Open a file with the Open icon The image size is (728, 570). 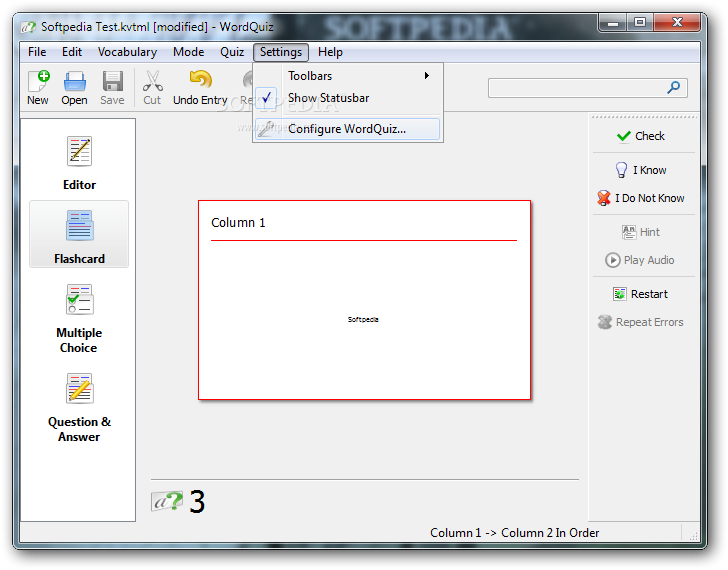pyautogui.click(x=74, y=82)
